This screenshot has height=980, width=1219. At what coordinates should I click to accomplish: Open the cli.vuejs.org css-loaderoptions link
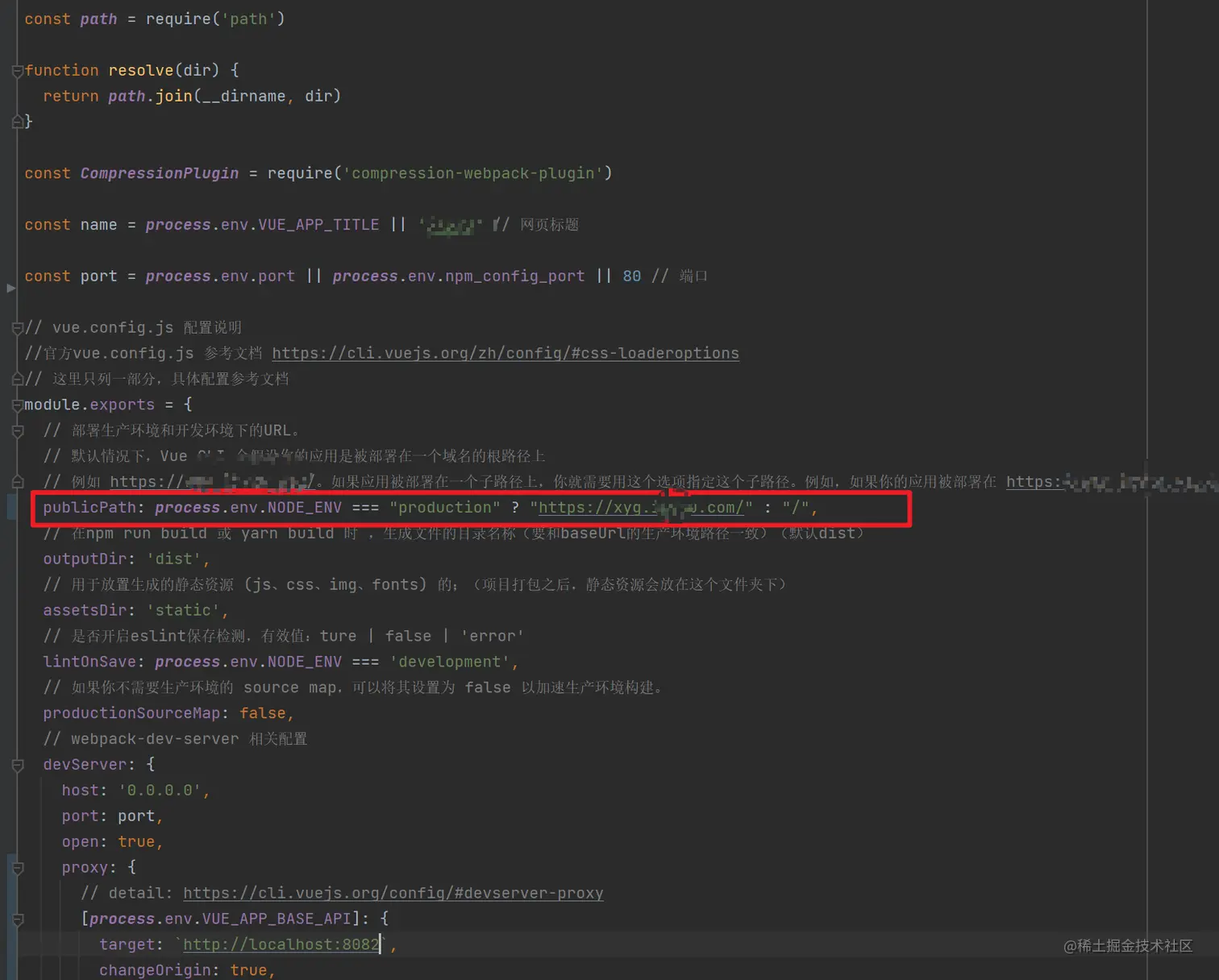coord(505,353)
